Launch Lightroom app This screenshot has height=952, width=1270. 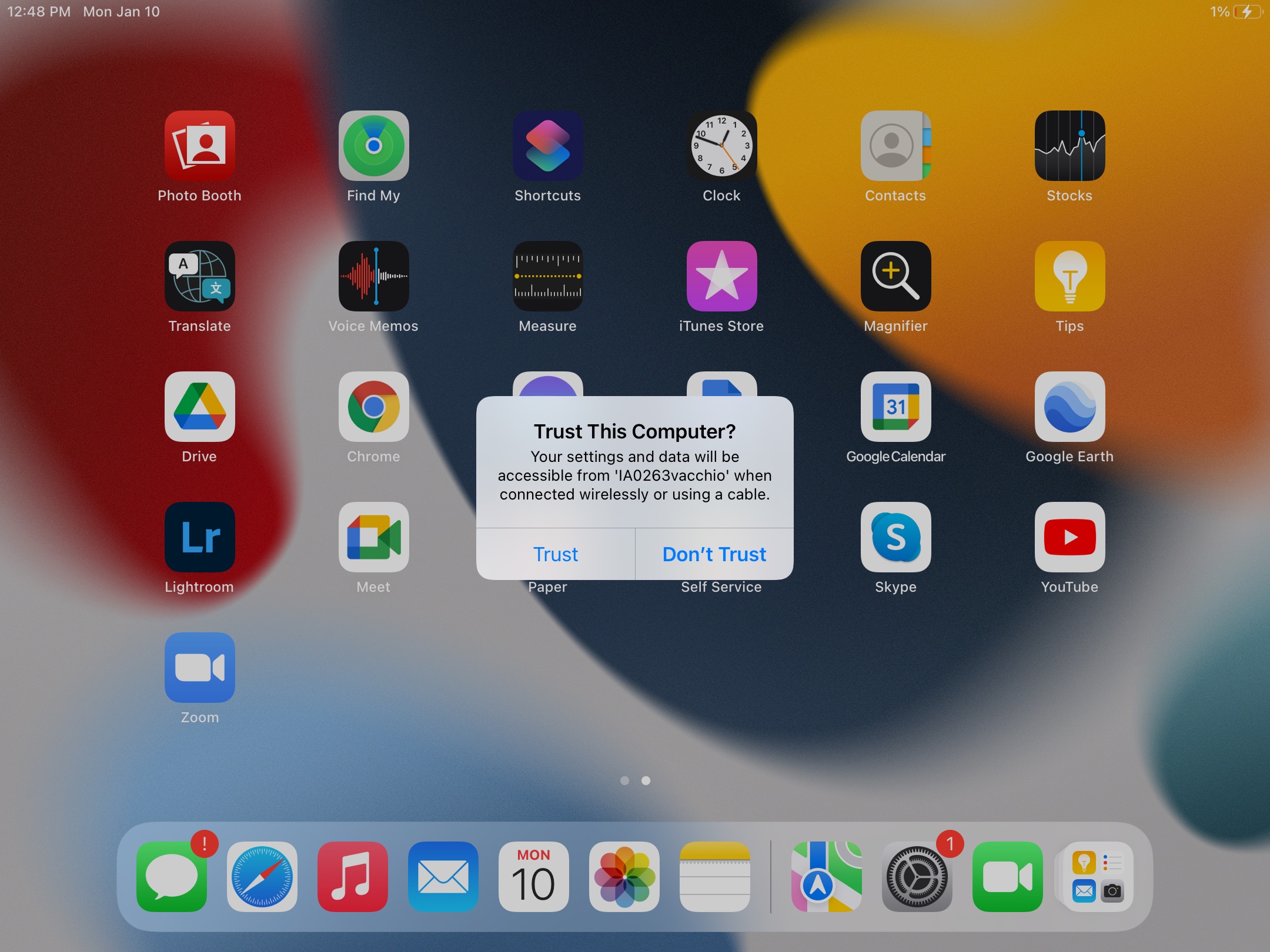coord(199,537)
